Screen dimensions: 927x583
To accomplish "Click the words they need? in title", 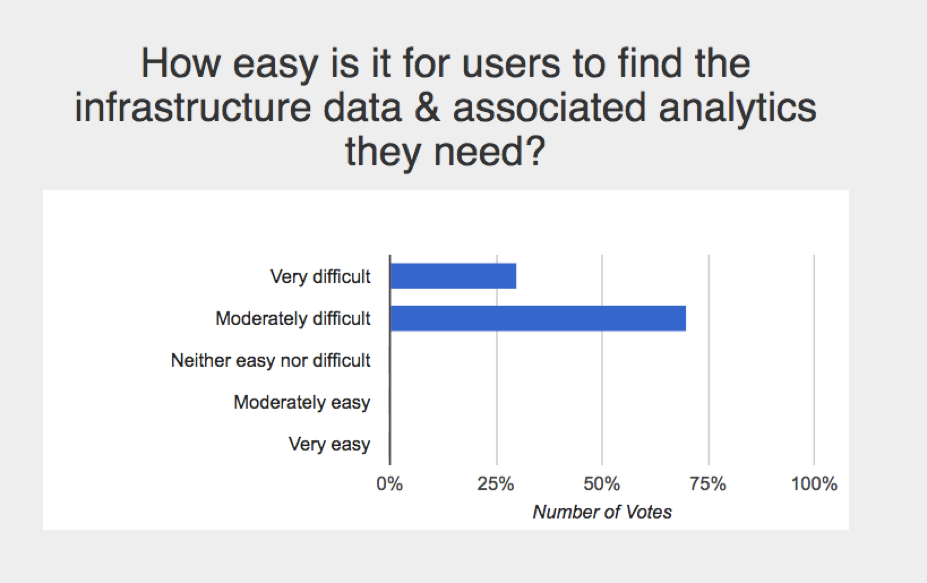I will point(445,151).
